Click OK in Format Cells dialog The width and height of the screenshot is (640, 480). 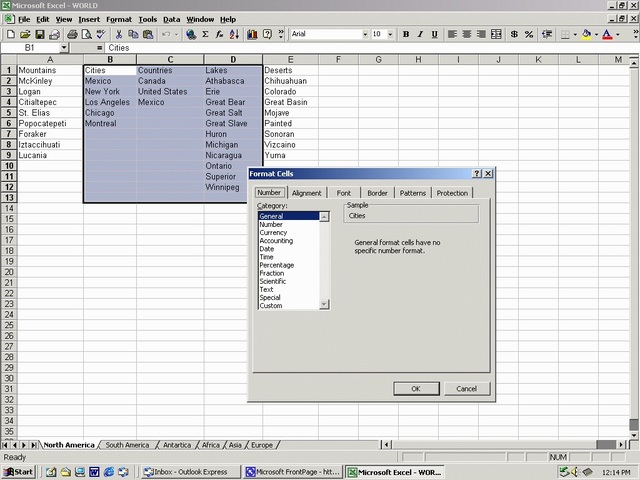[416, 389]
